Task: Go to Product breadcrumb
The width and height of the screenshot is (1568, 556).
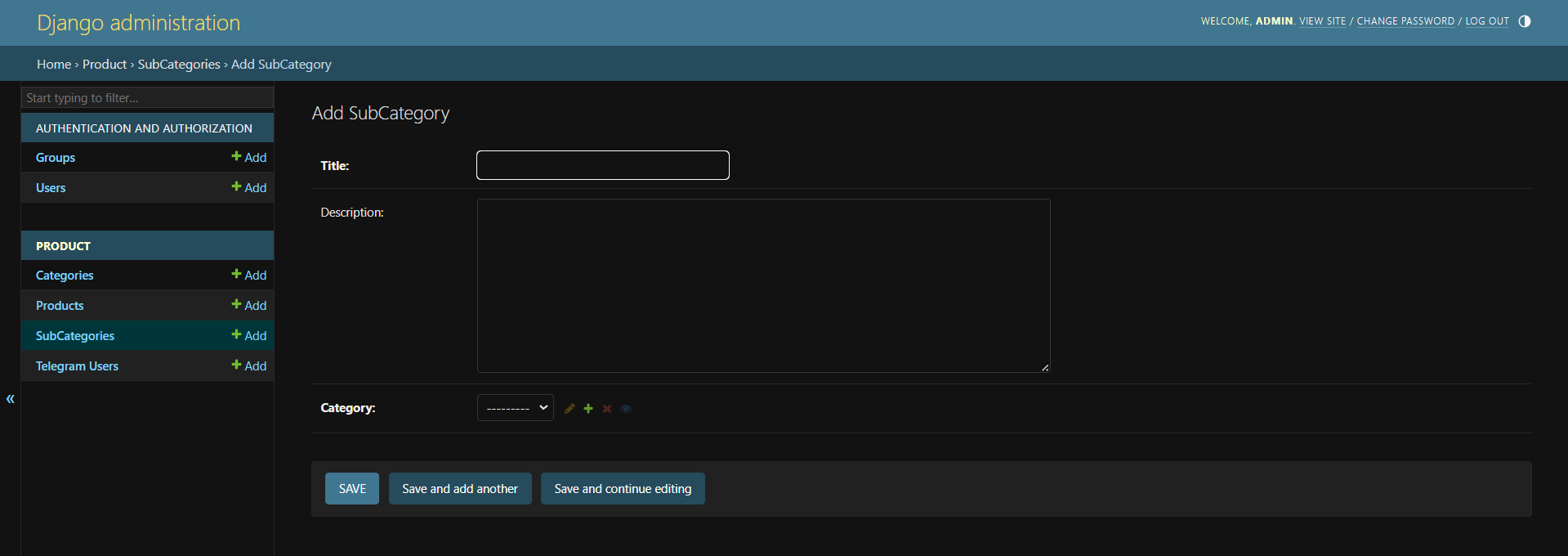Action: pos(105,64)
